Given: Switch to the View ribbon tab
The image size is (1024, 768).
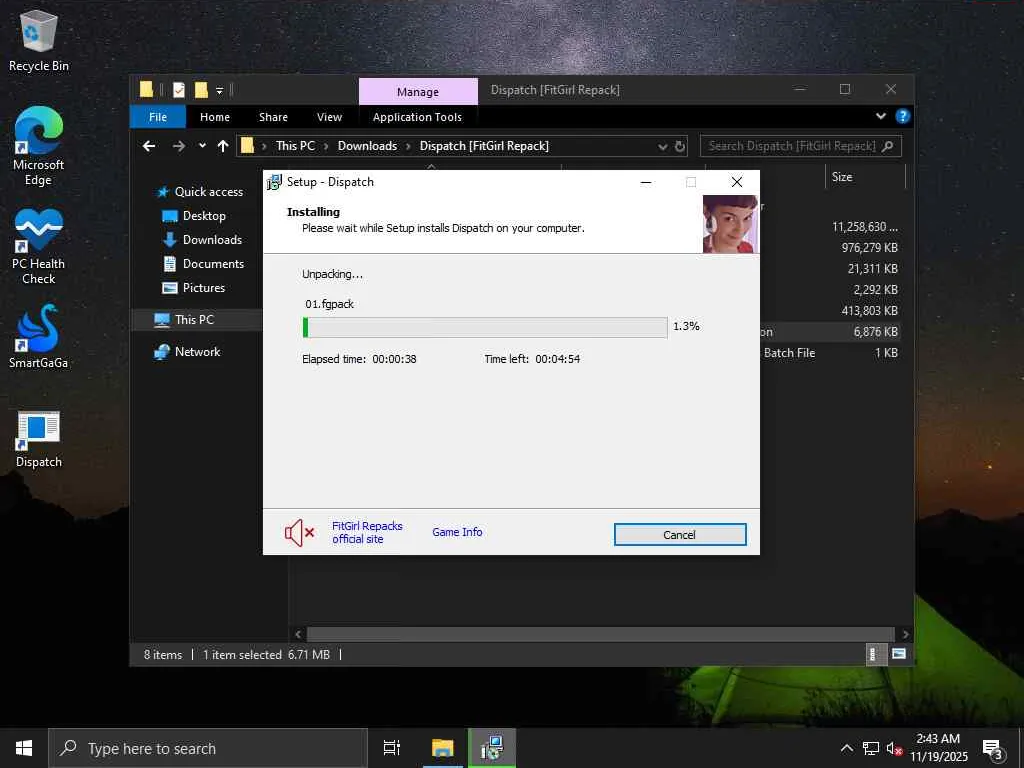Looking at the screenshot, I should click(x=329, y=117).
